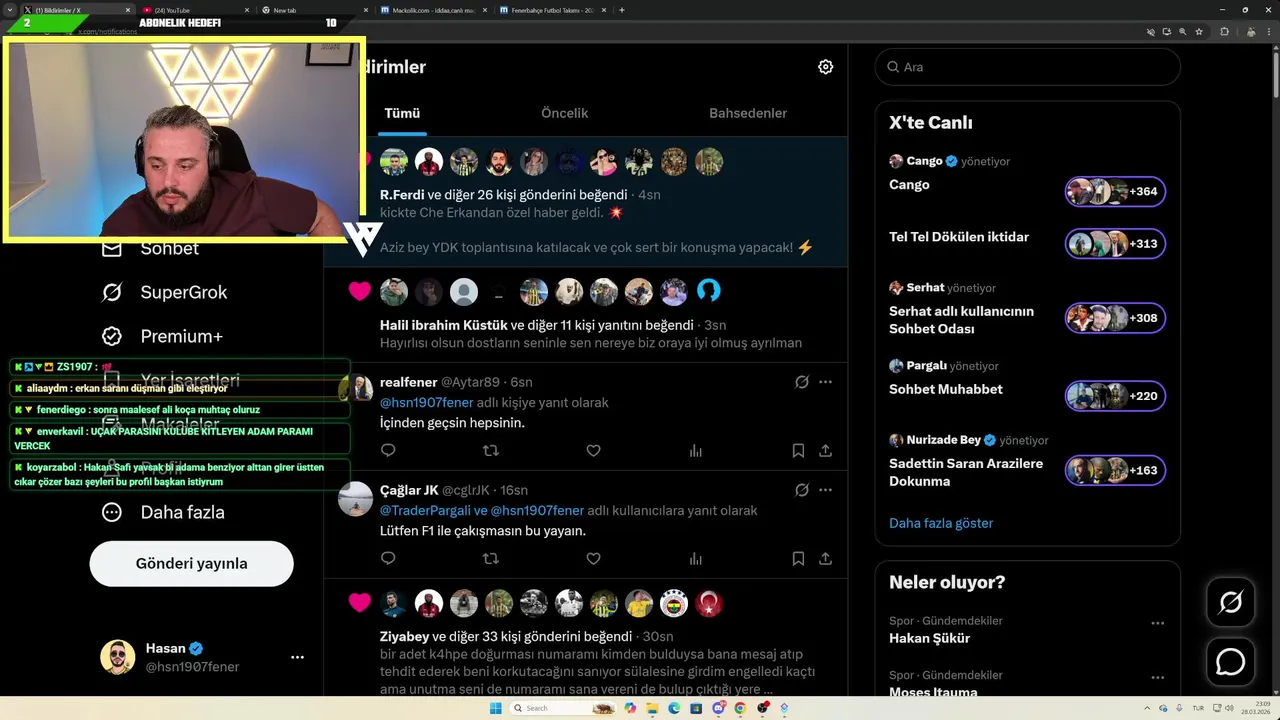
Task: Click the Sohbet envelope icon
Action: coord(112,249)
